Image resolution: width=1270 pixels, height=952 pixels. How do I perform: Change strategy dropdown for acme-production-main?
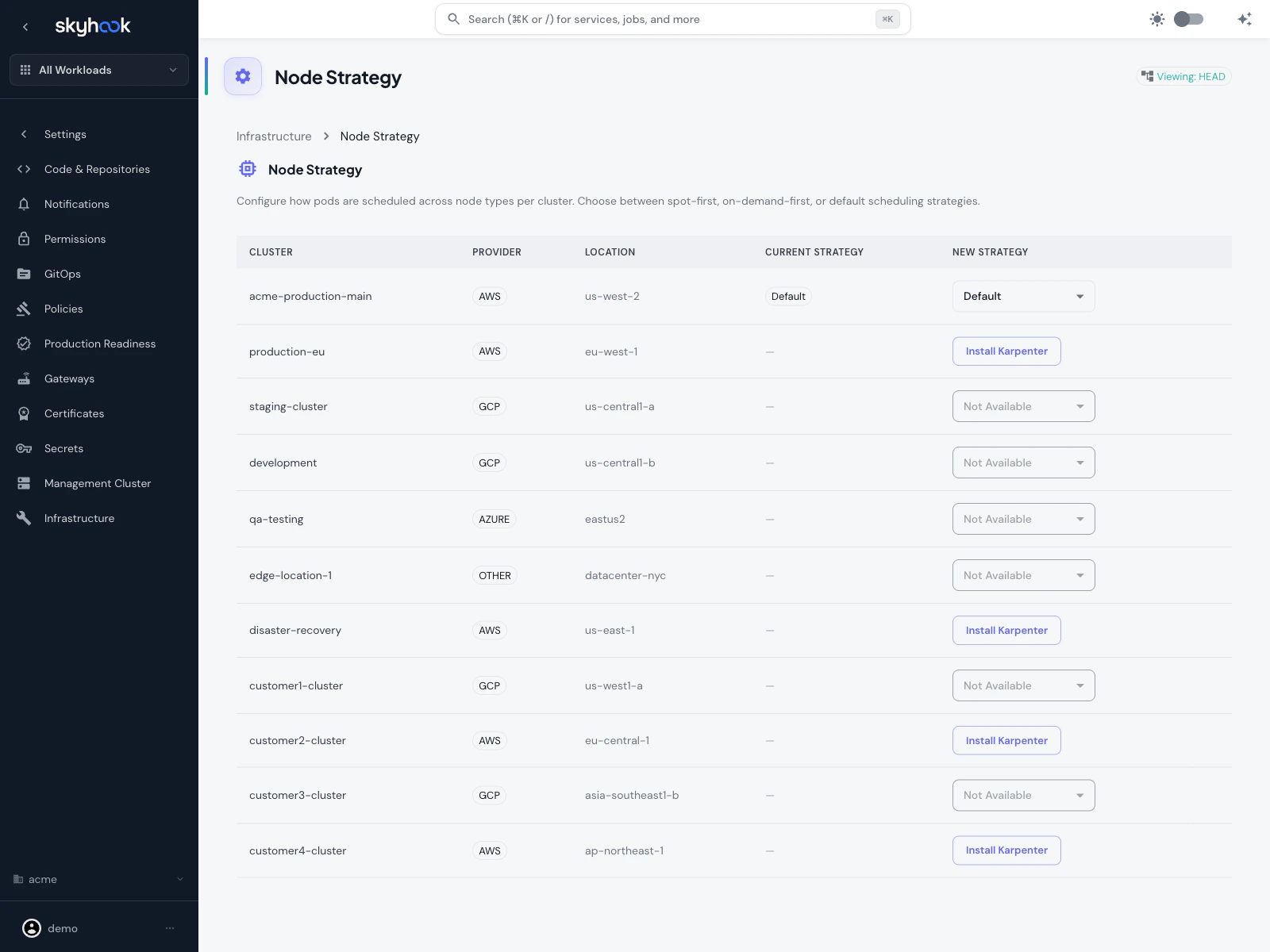pos(1023,296)
